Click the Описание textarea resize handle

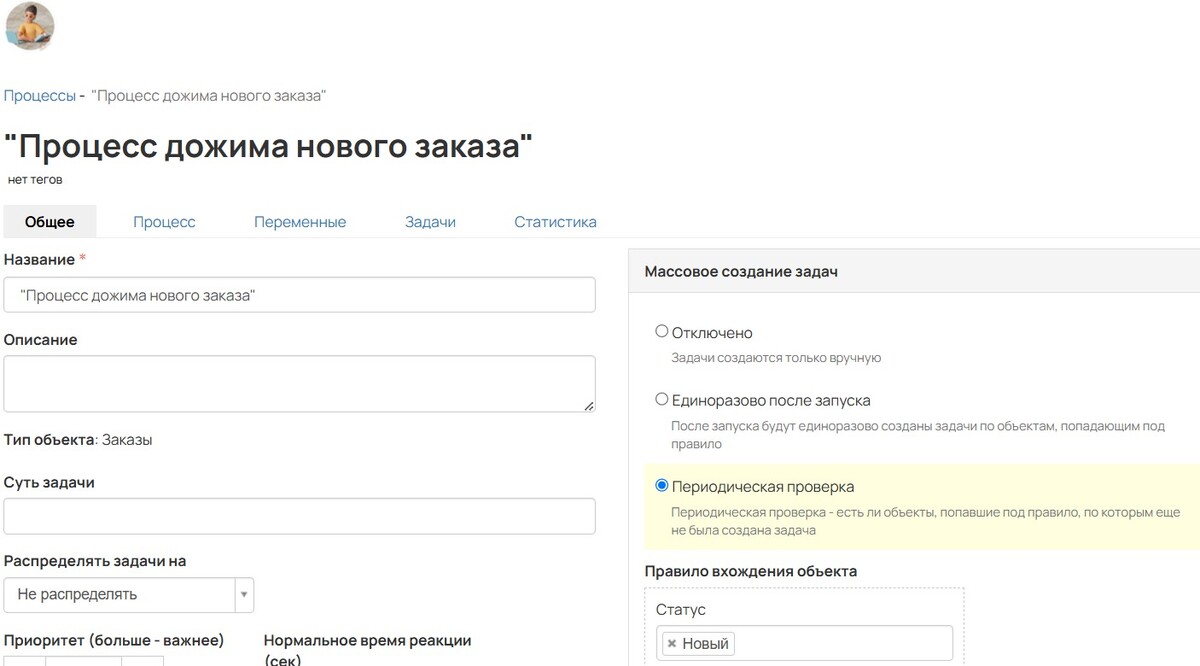point(588,405)
